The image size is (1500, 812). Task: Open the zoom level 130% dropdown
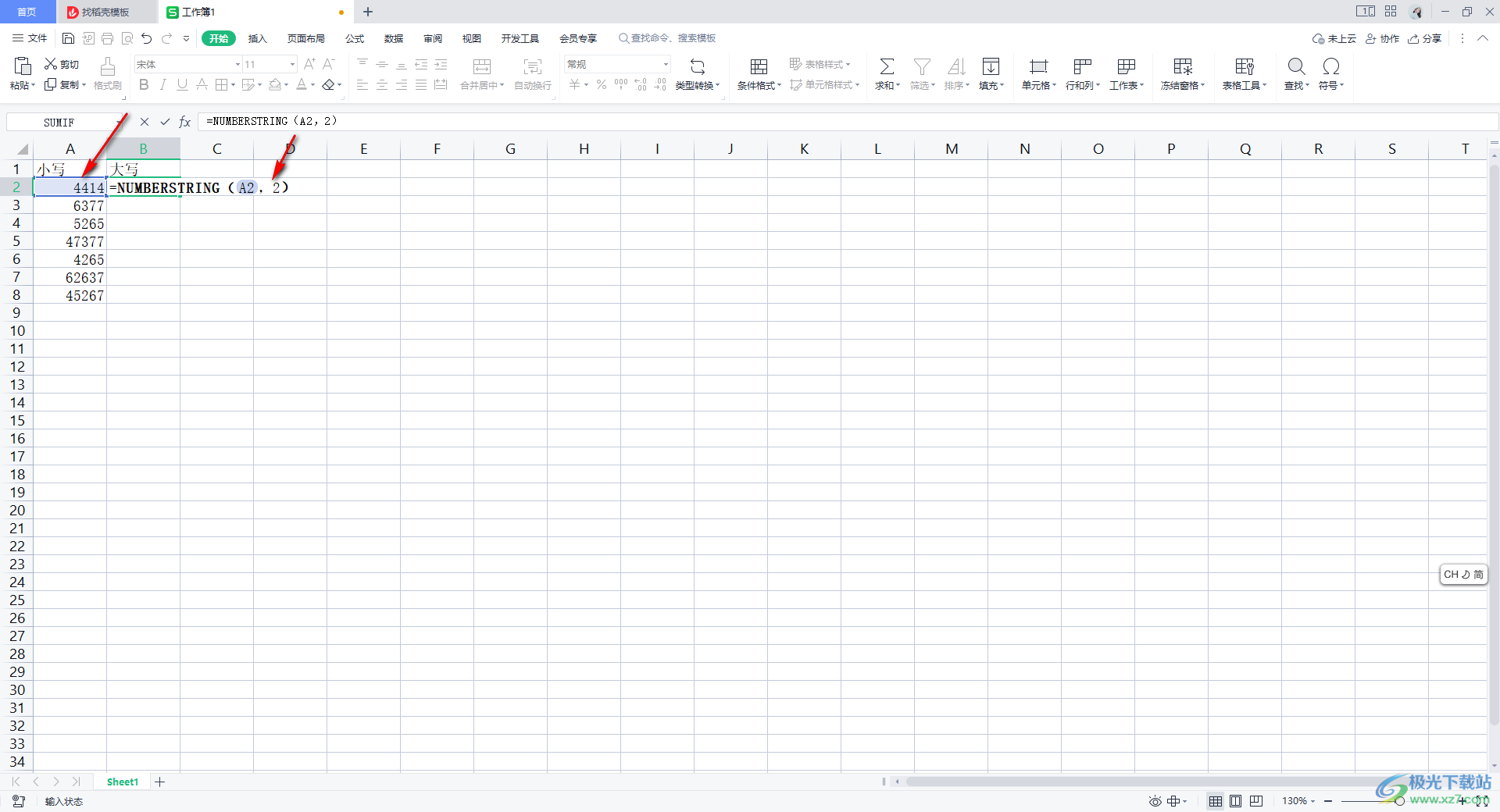(x=1298, y=801)
